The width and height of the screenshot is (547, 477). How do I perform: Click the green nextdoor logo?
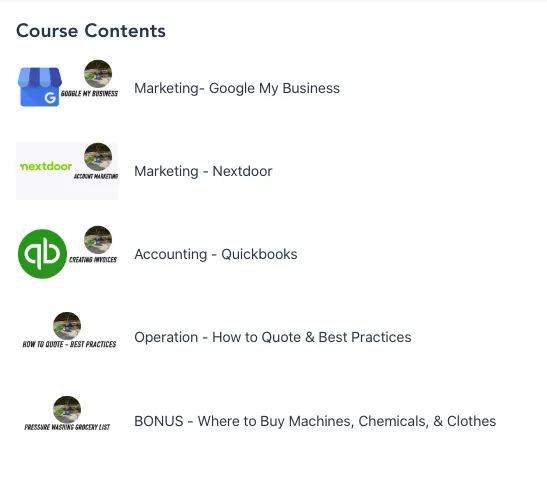[46, 166]
